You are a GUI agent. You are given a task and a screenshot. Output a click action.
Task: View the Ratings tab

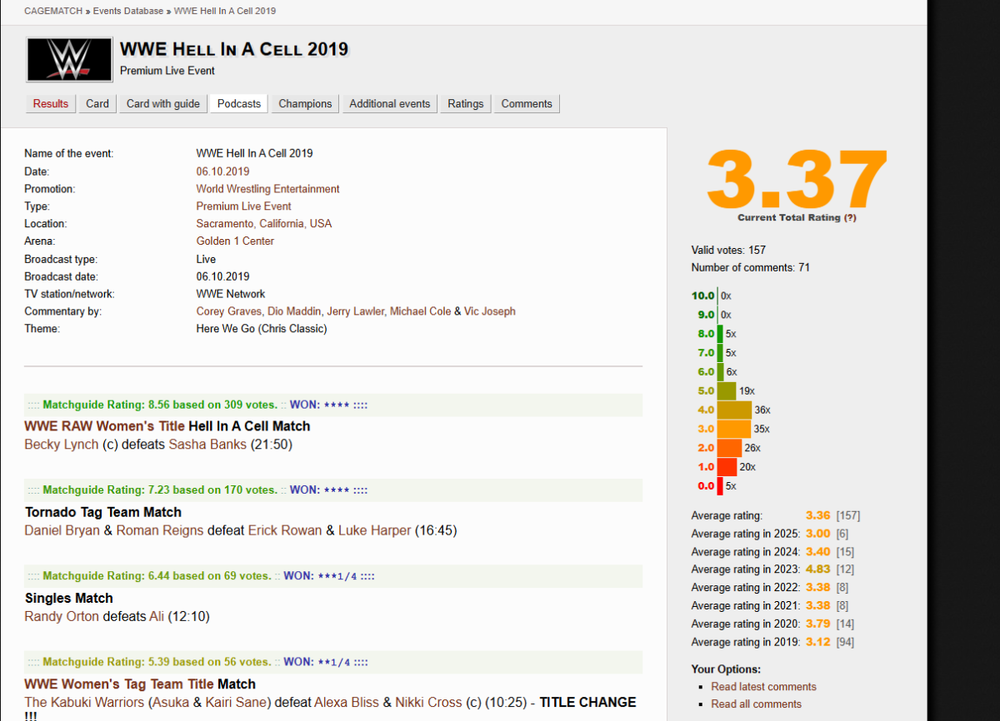tap(465, 104)
